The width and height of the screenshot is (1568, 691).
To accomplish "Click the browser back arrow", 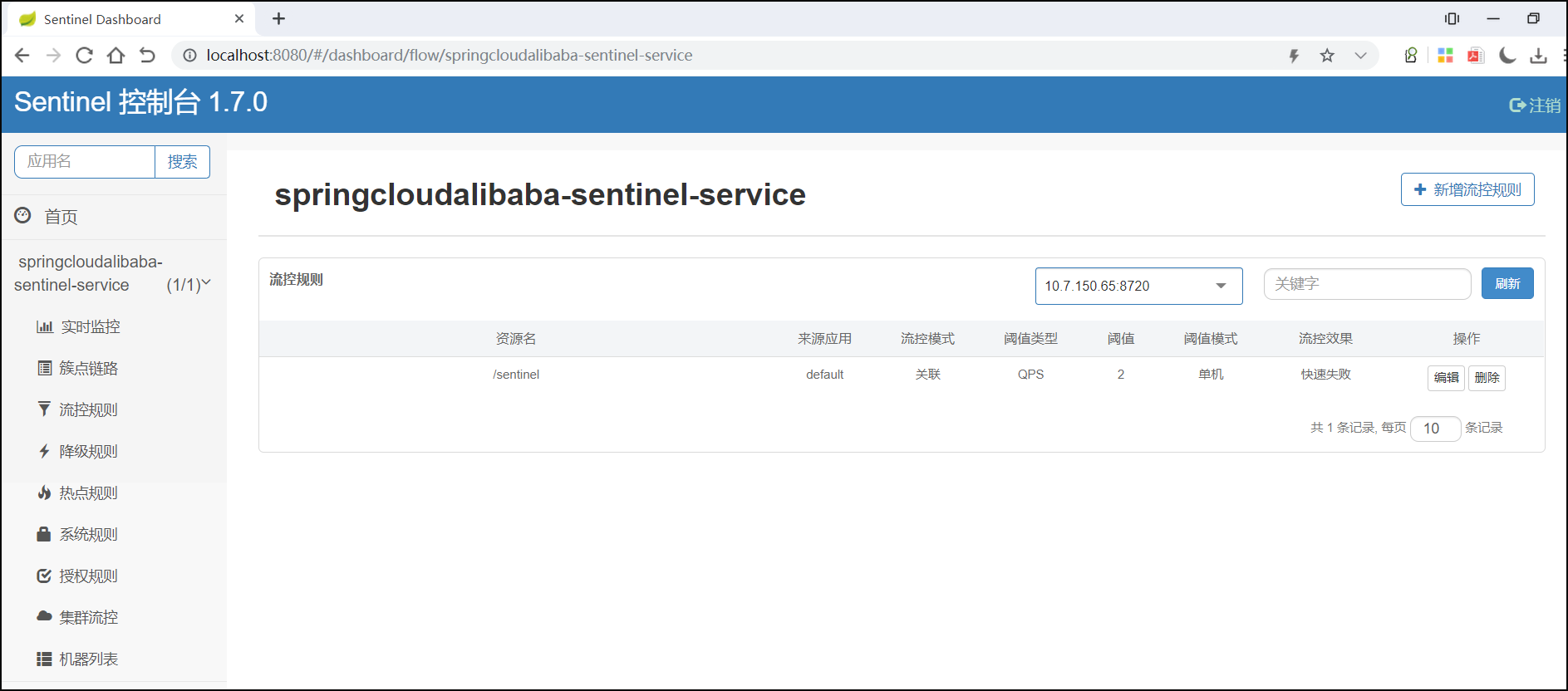I will (x=22, y=56).
